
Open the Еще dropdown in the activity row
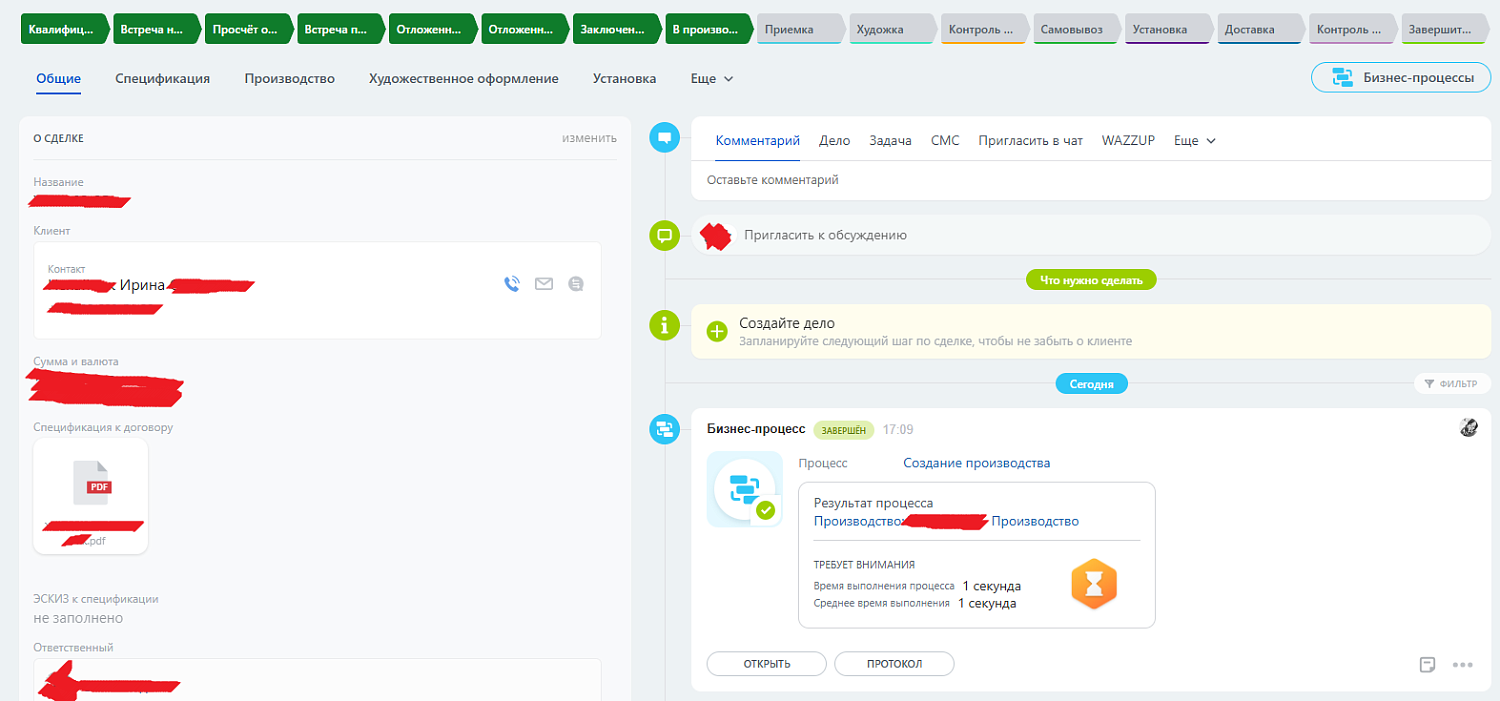point(1194,140)
